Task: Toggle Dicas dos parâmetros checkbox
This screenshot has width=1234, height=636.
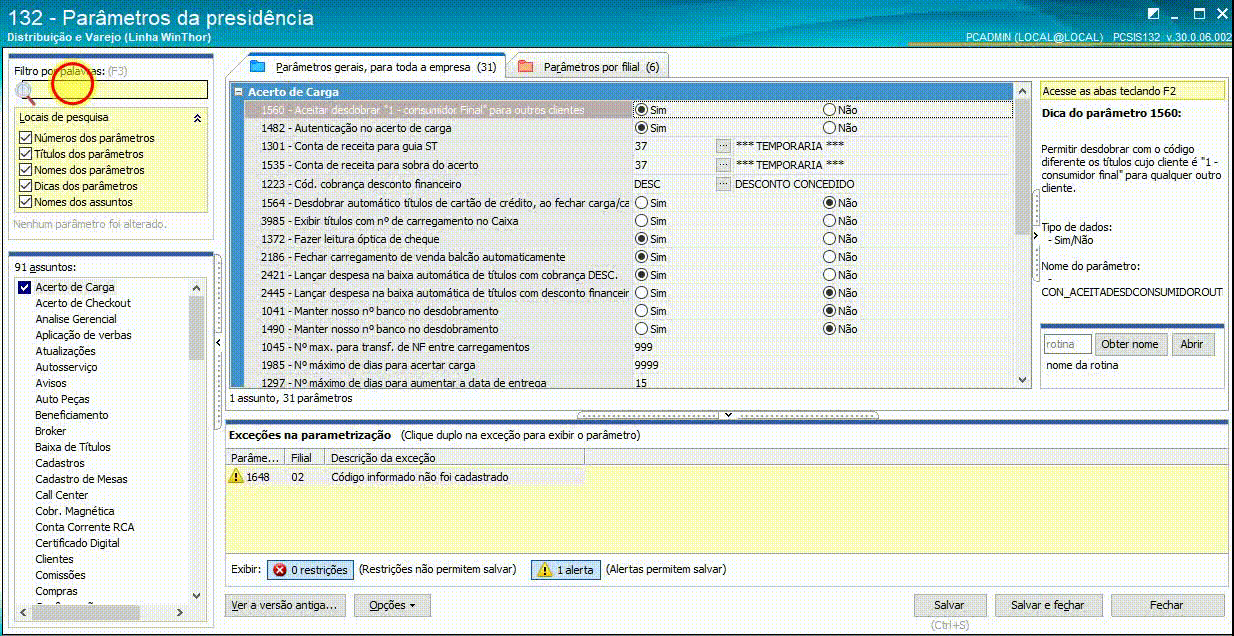Action: tap(25, 186)
